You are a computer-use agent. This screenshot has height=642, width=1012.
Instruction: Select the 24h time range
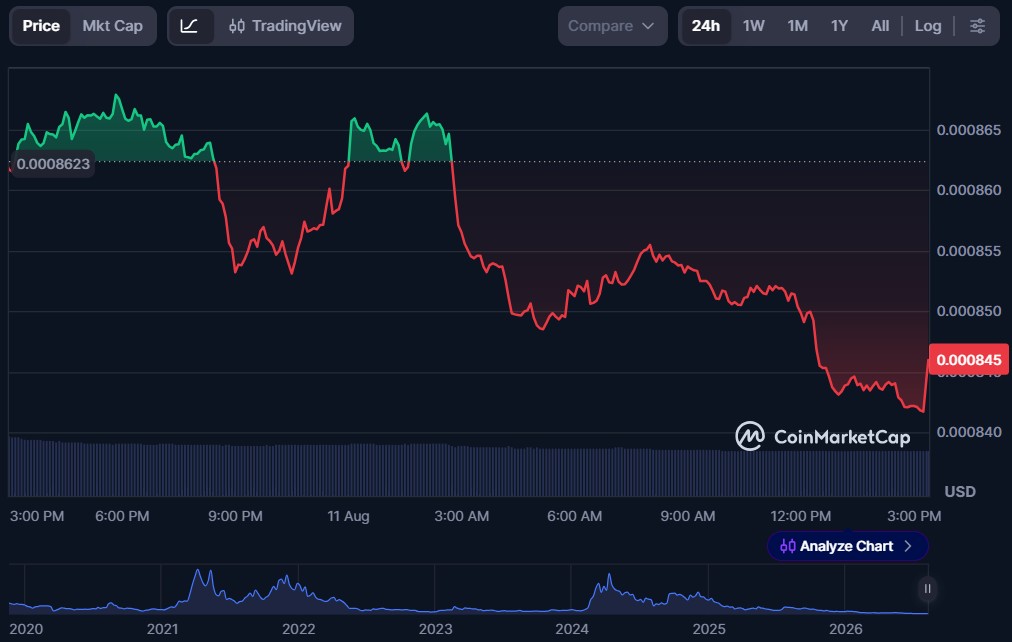coord(705,26)
